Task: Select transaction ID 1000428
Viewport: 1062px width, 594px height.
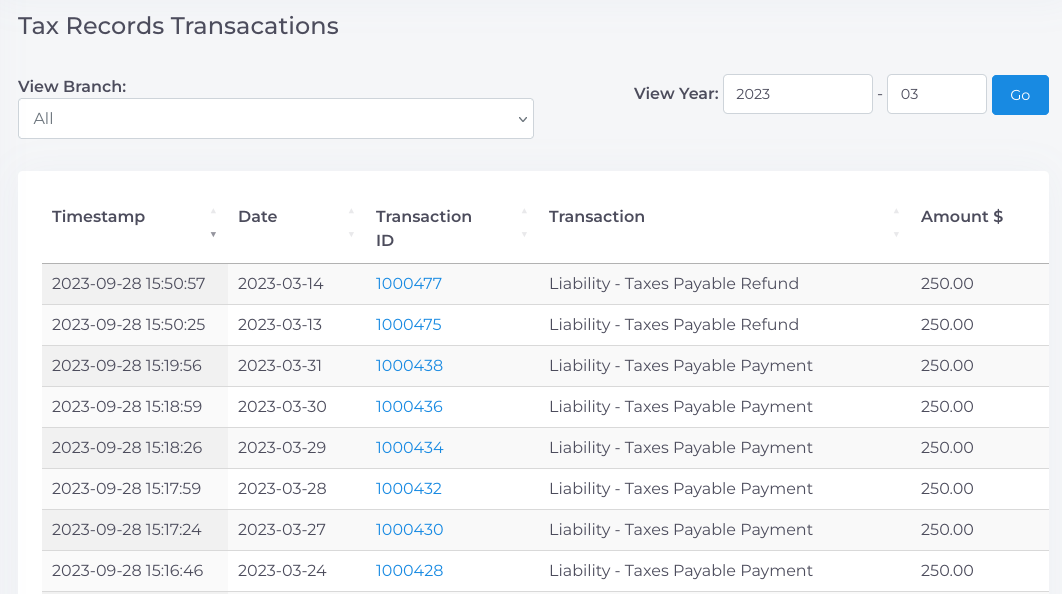Action: (408, 570)
